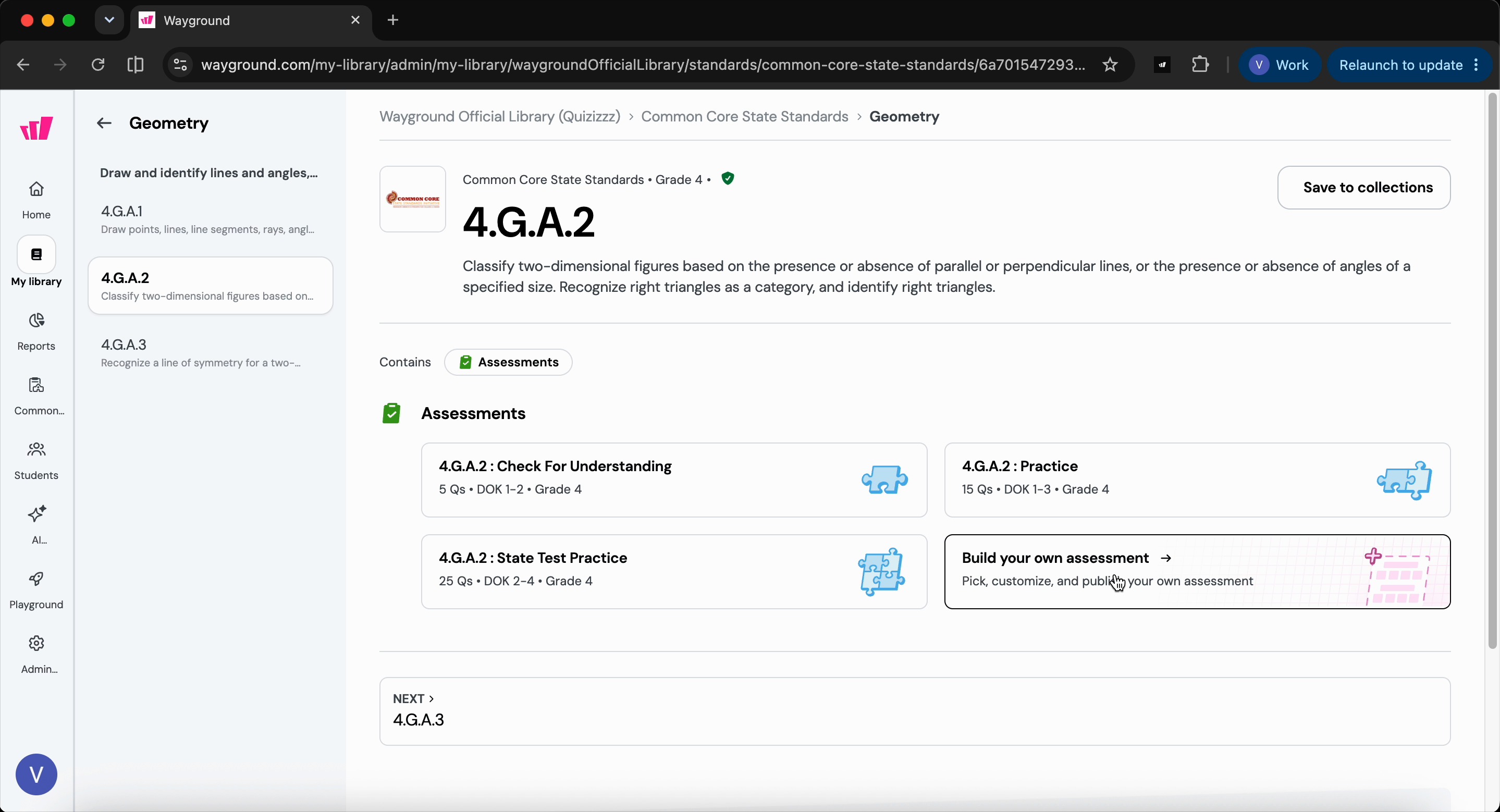
Task: Click the Wayground logo
Action: point(36,128)
